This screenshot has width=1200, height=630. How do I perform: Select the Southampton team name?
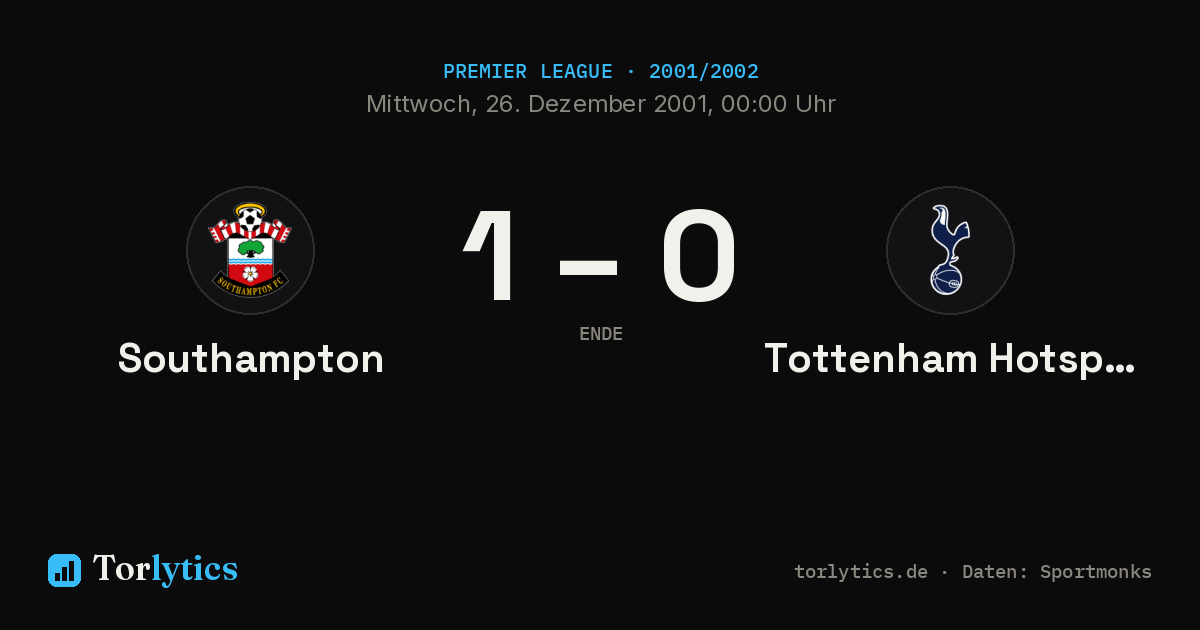click(x=251, y=358)
